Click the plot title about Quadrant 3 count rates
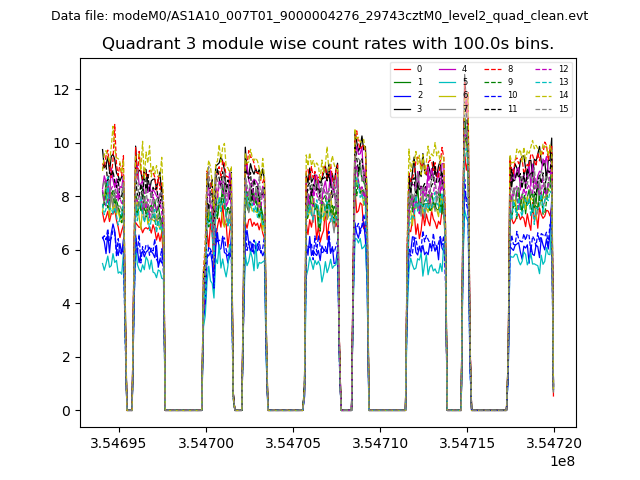The image size is (640, 480). pos(328,44)
